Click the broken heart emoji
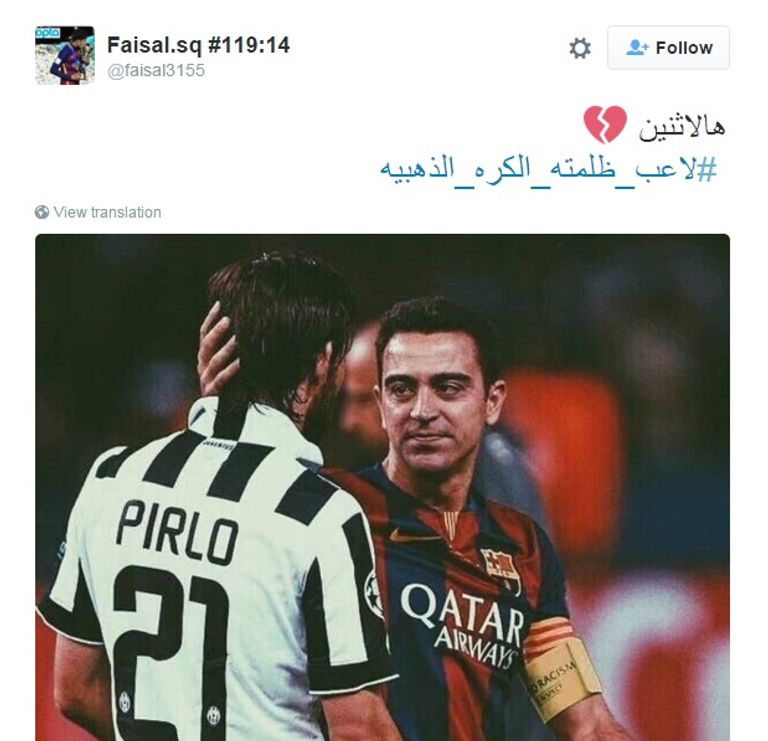 pyautogui.click(x=605, y=124)
